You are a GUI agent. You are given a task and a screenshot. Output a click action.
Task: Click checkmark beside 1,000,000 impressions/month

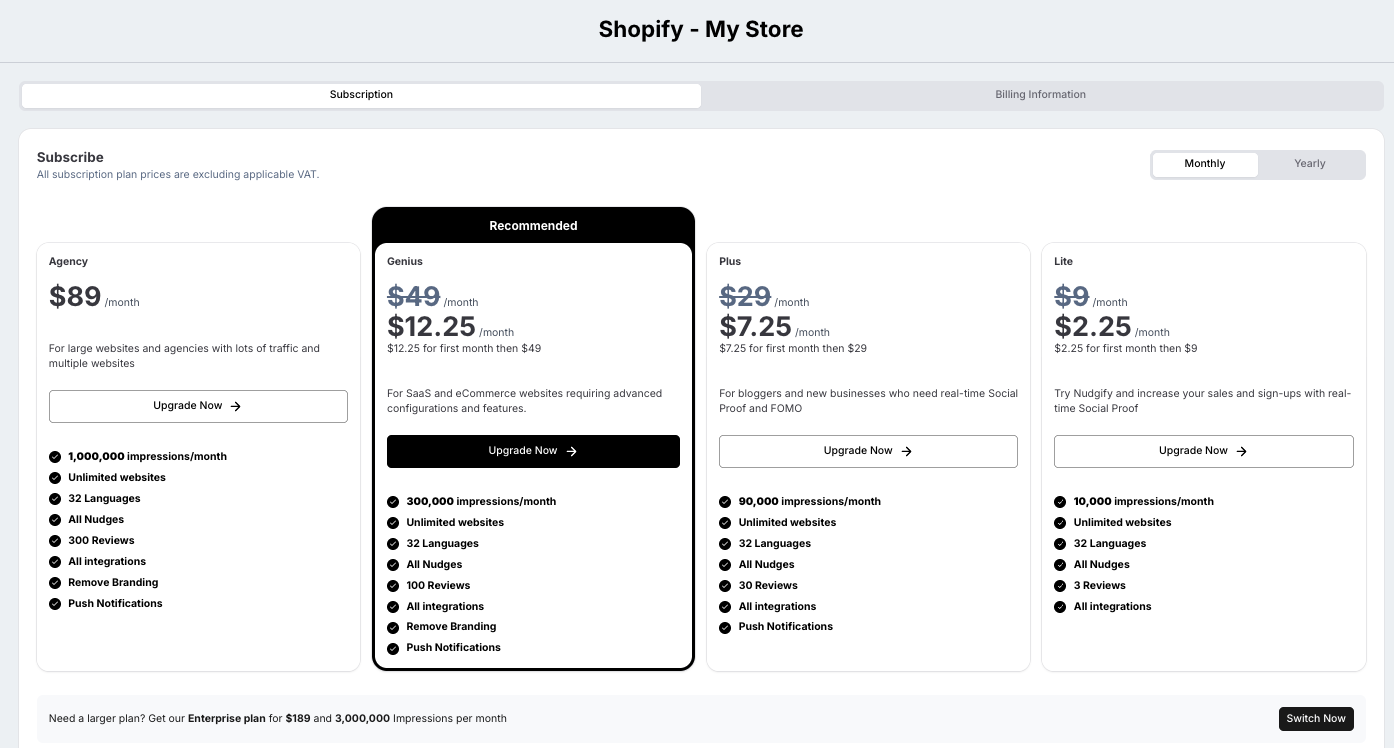[55, 457]
